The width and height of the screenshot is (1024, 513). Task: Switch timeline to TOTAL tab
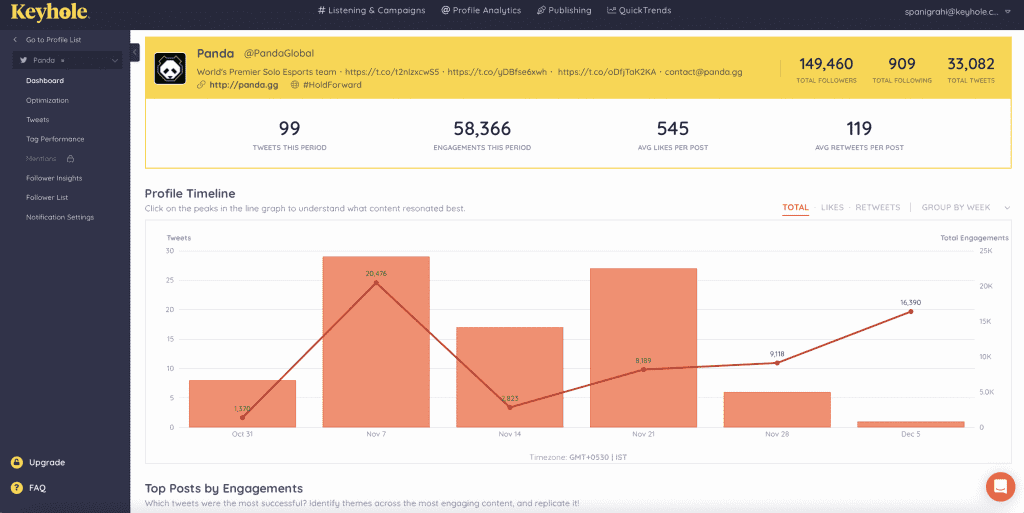(795, 208)
